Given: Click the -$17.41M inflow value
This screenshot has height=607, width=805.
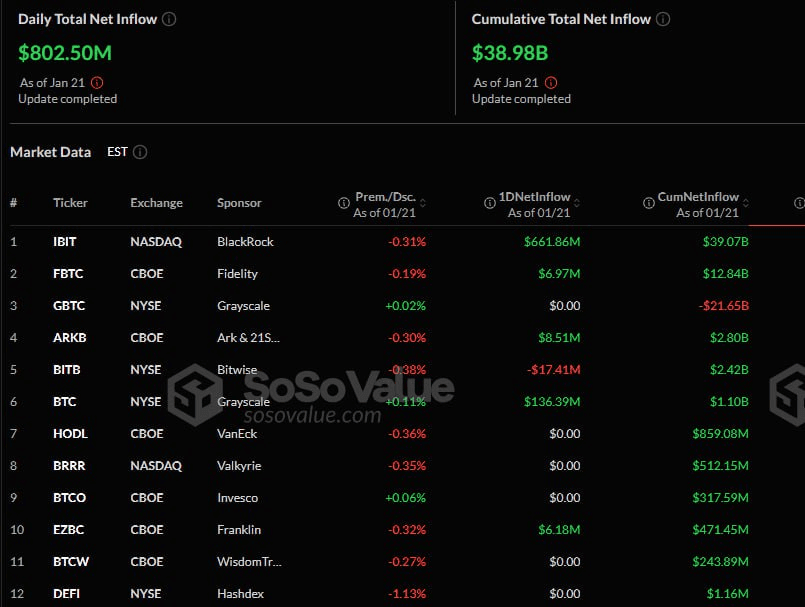Looking at the screenshot, I should (553, 370).
